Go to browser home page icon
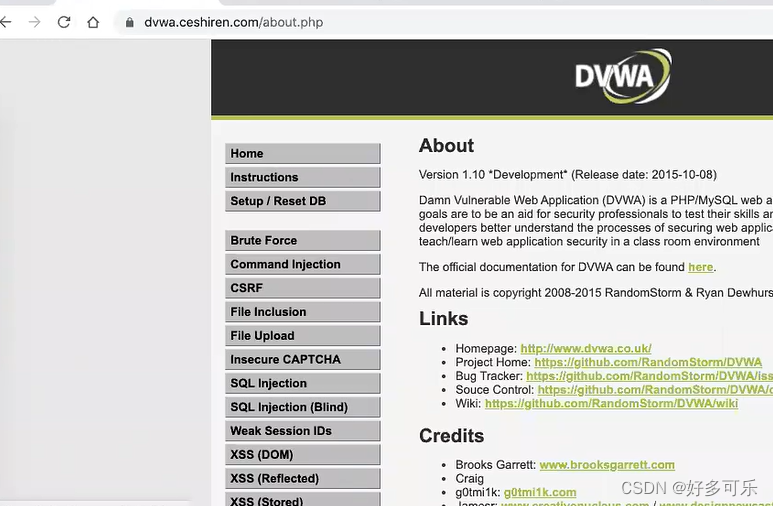The width and height of the screenshot is (773, 506). coord(93,22)
